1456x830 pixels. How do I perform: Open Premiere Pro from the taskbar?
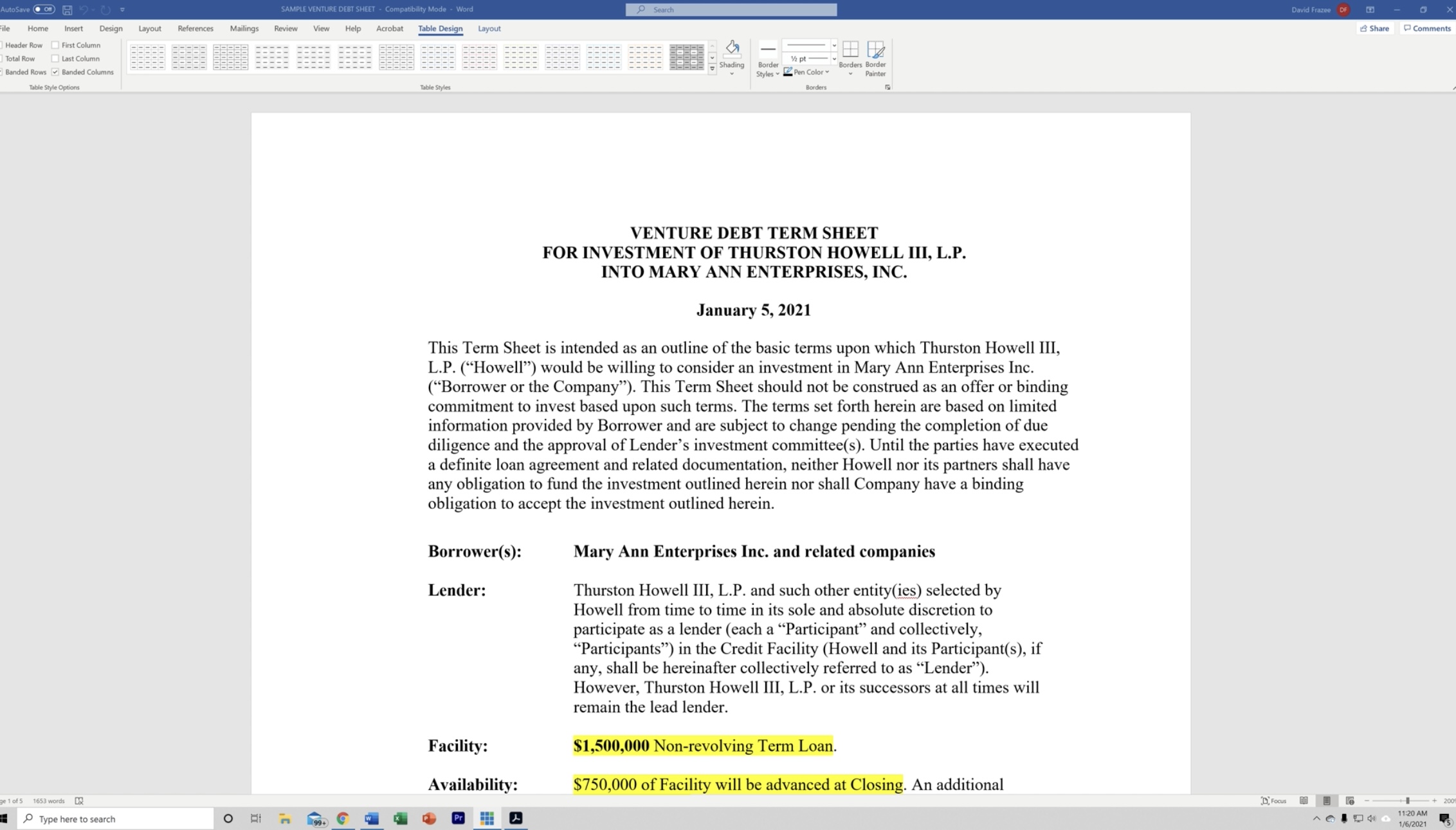pyautogui.click(x=458, y=818)
